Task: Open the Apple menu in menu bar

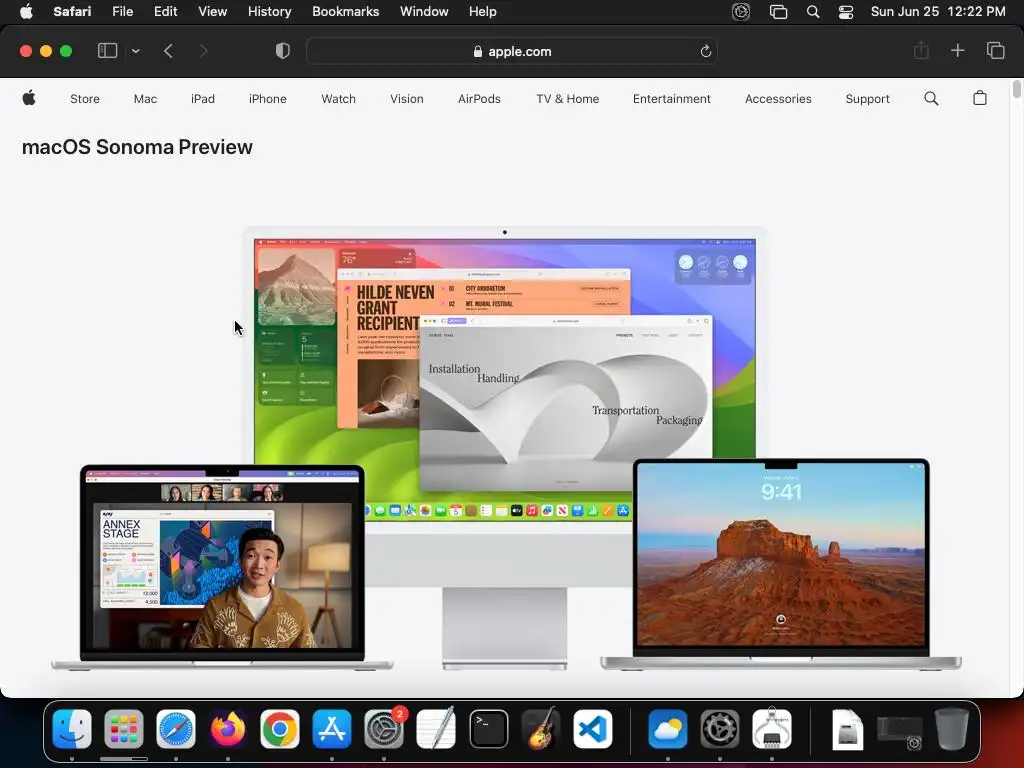Action: click(26, 11)
